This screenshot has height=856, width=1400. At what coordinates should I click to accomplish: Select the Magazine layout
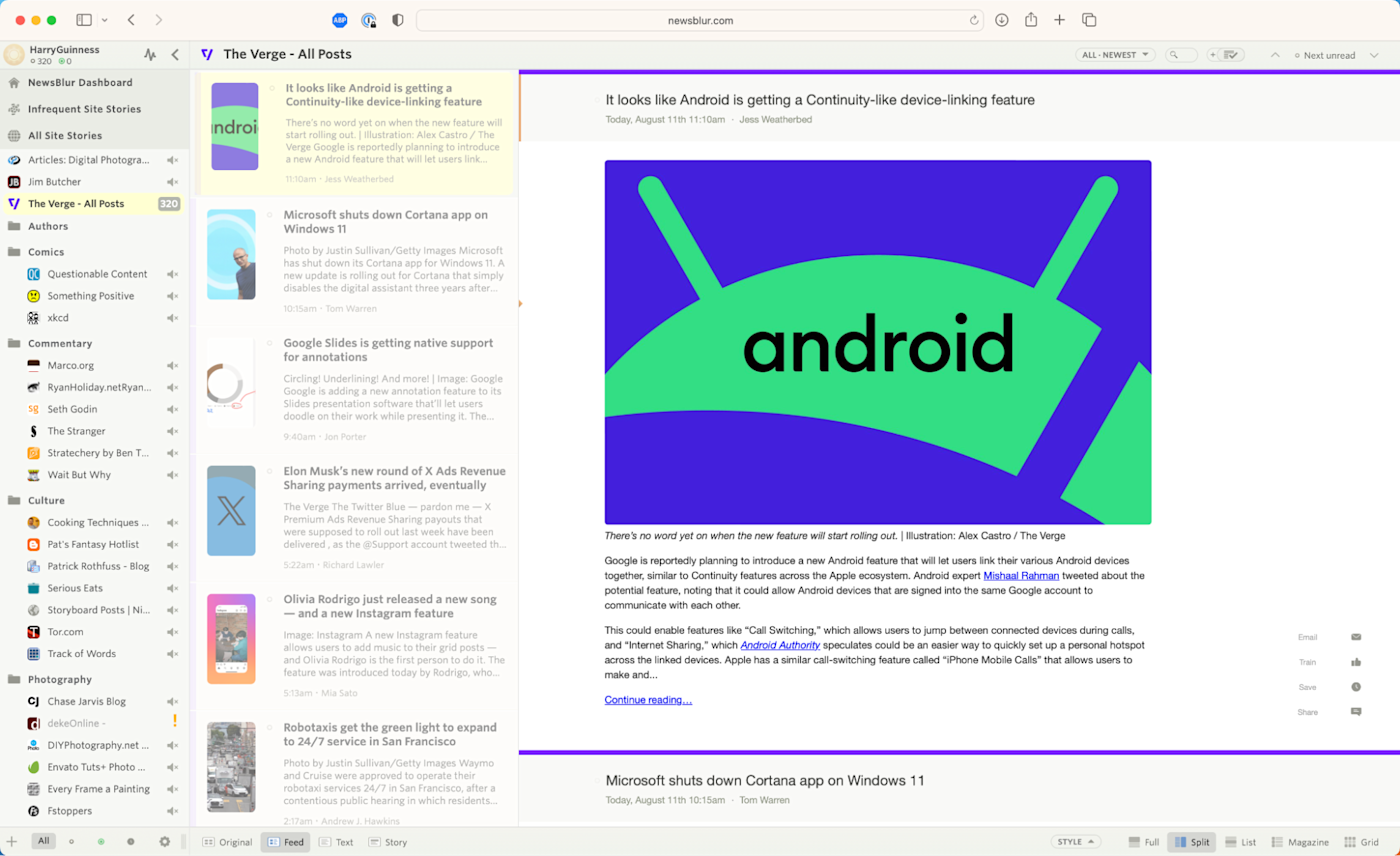tap(1300, 842)
